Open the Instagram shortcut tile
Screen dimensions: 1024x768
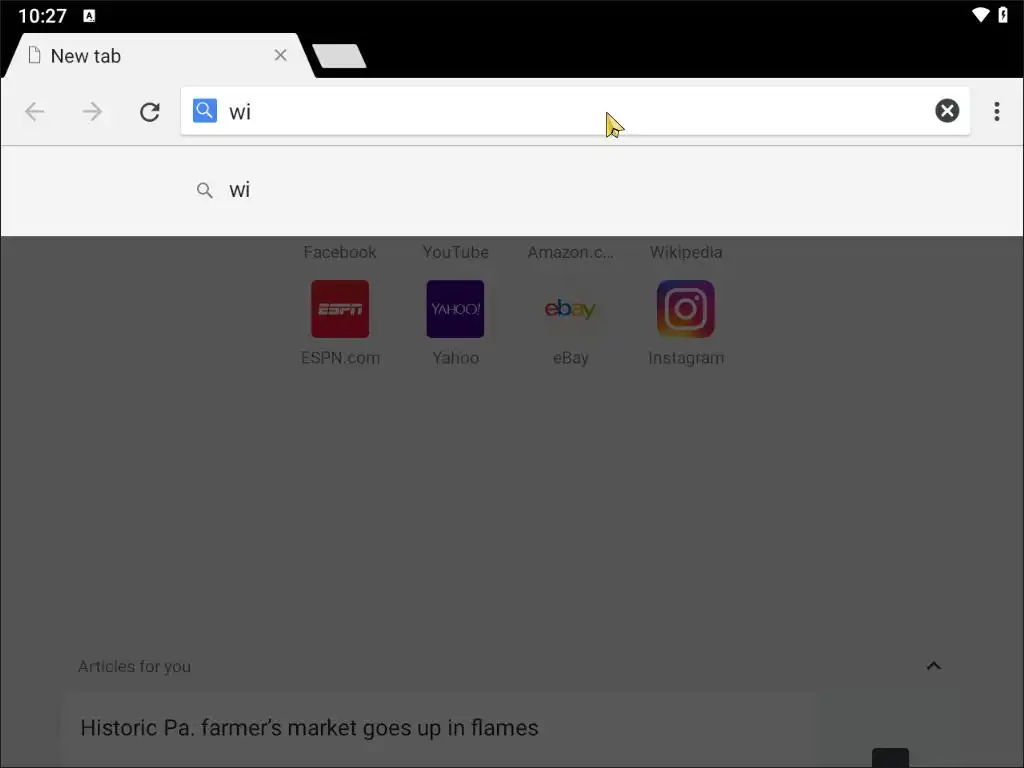686,322
